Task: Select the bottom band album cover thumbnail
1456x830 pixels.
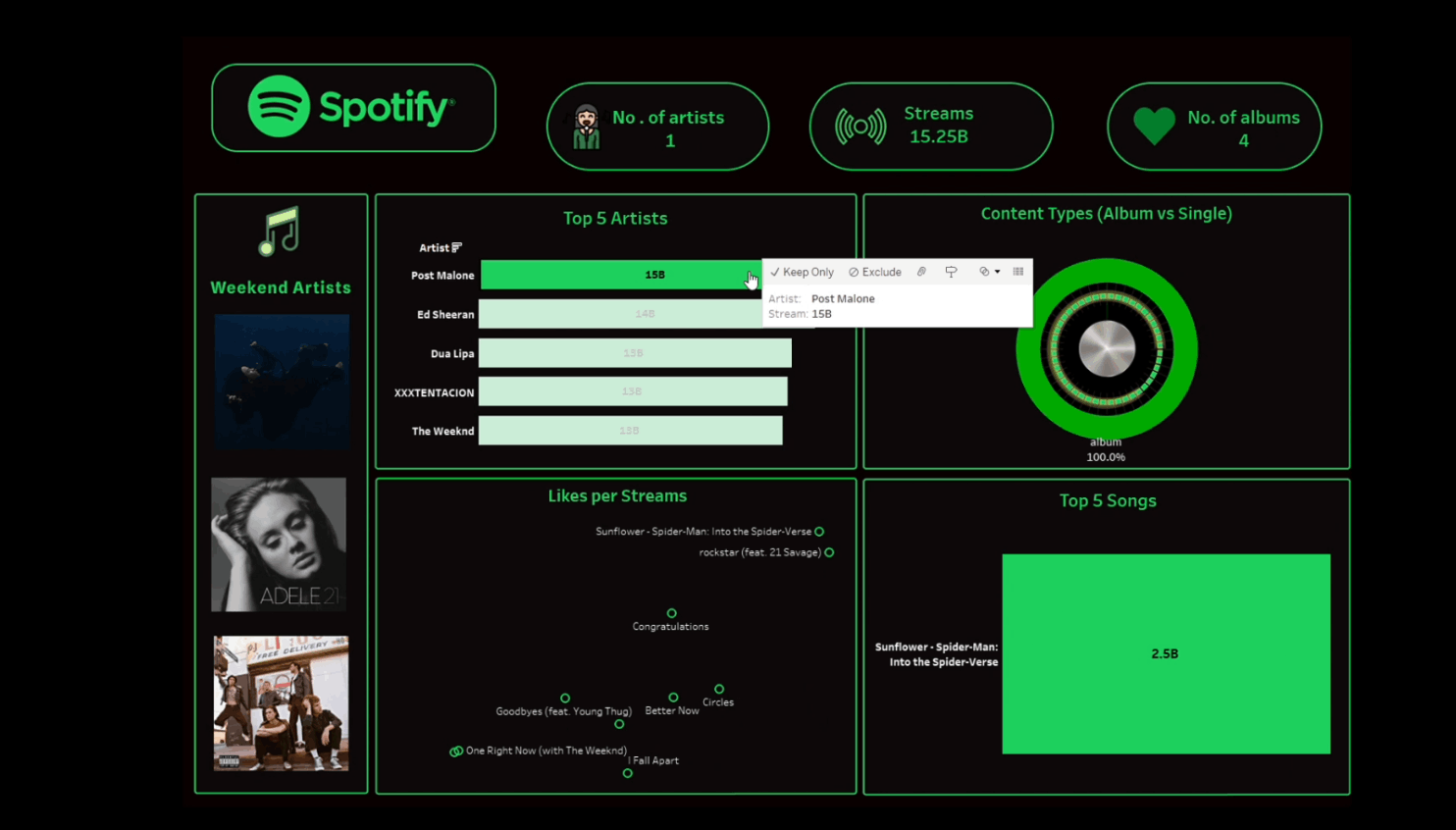Action: click(279, 703)
